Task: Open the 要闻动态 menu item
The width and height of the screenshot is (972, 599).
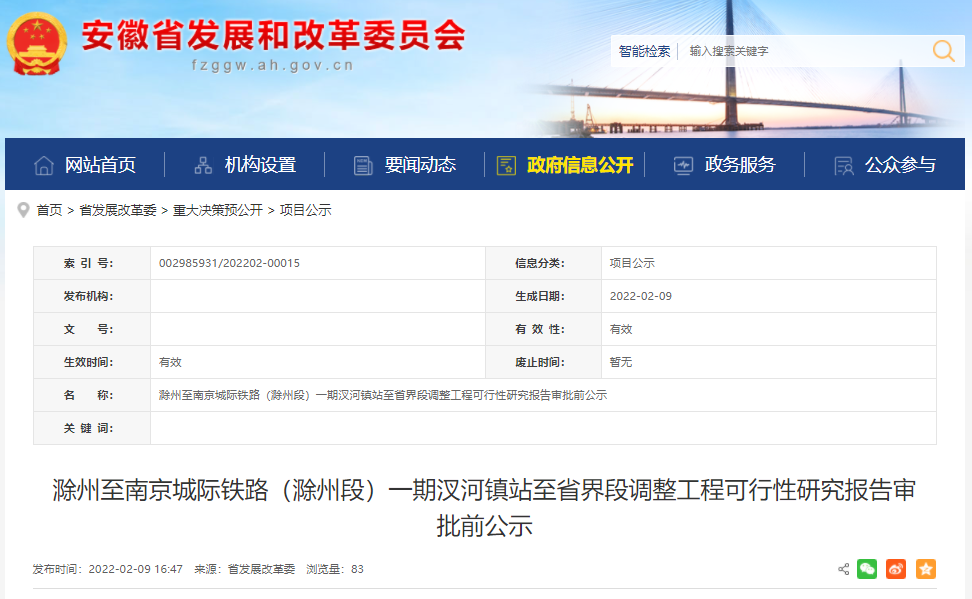Action: tap(420, 165)
